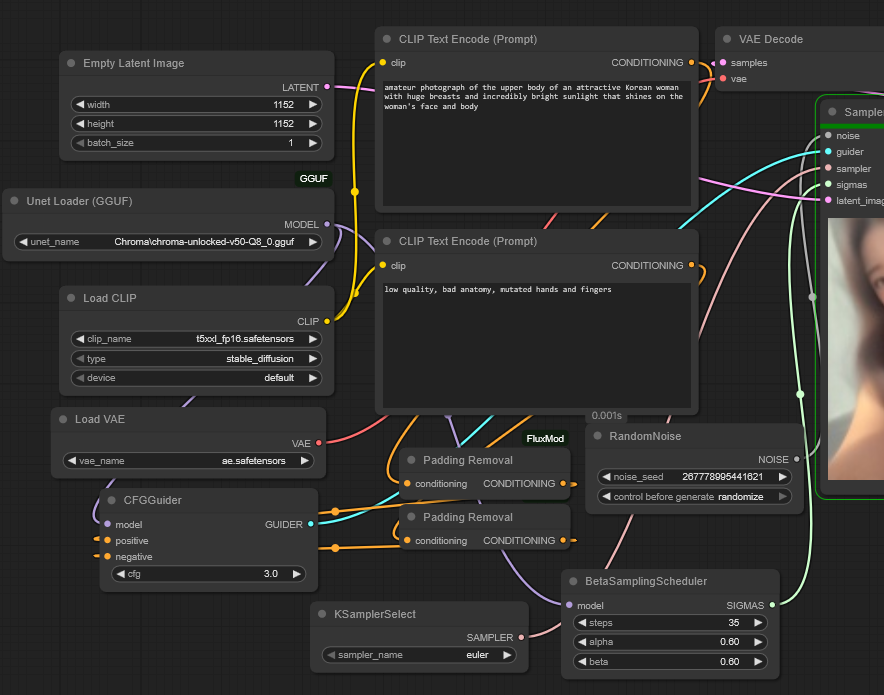884x695 pixels.
Task: Click the SAMPLER output socket on KSamplerSelect
Action: (521, 638)
